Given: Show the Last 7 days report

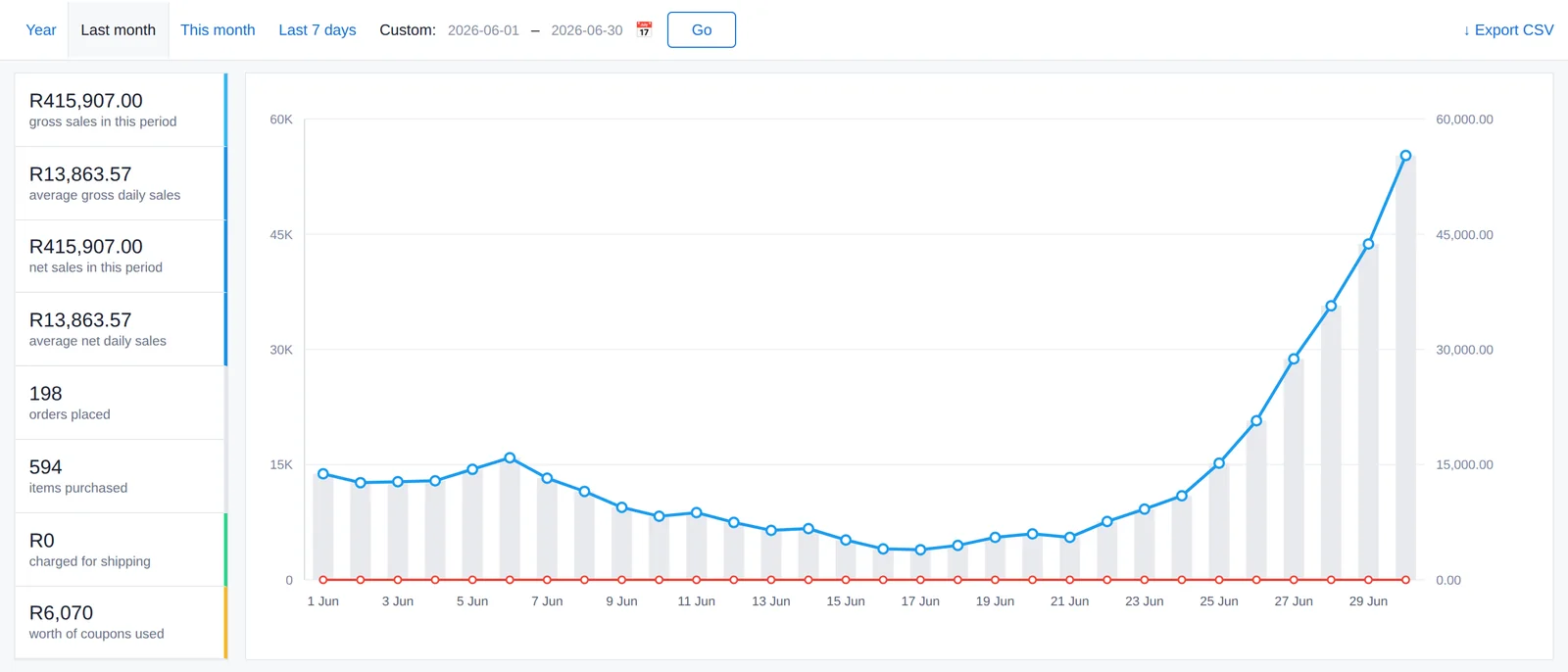Looking at the screenshot, I should pyautogui.click(x=318, y=29).
